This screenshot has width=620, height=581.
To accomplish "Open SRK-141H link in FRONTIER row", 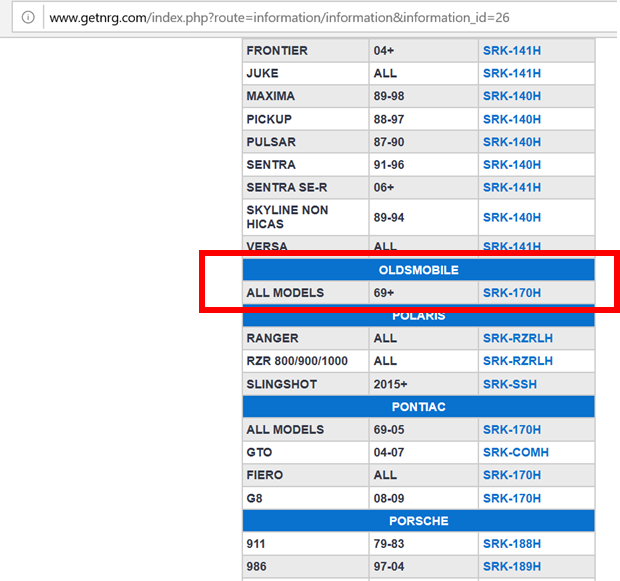I will pyautogui.click(x=512, y=51).
